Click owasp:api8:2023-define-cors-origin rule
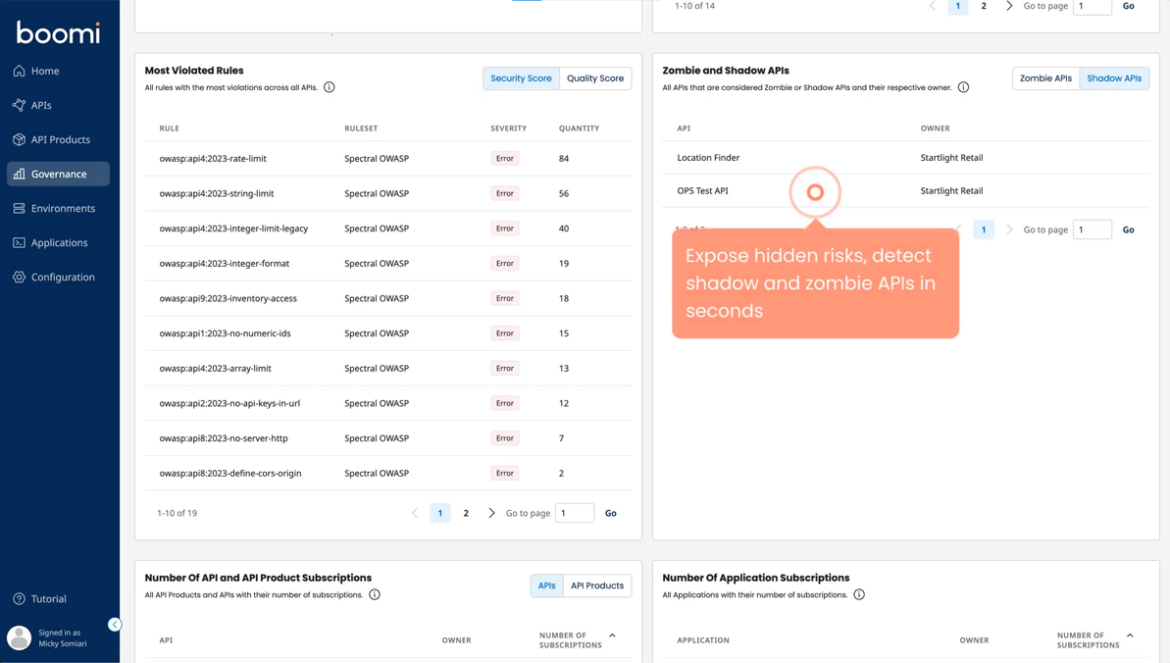 coord(230,474)
